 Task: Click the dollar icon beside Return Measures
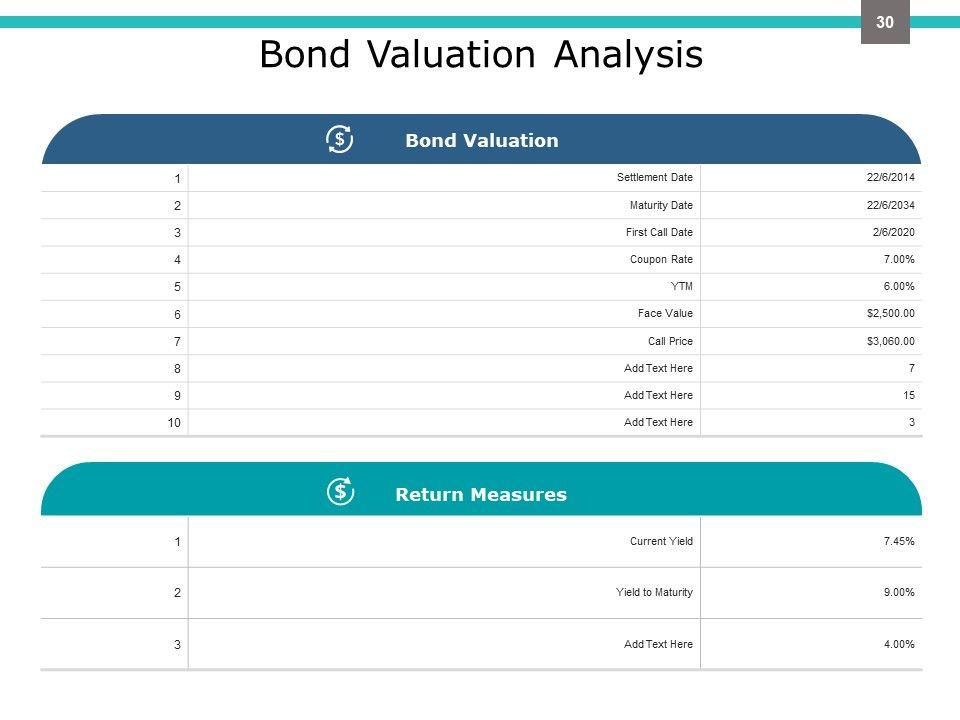341,491
